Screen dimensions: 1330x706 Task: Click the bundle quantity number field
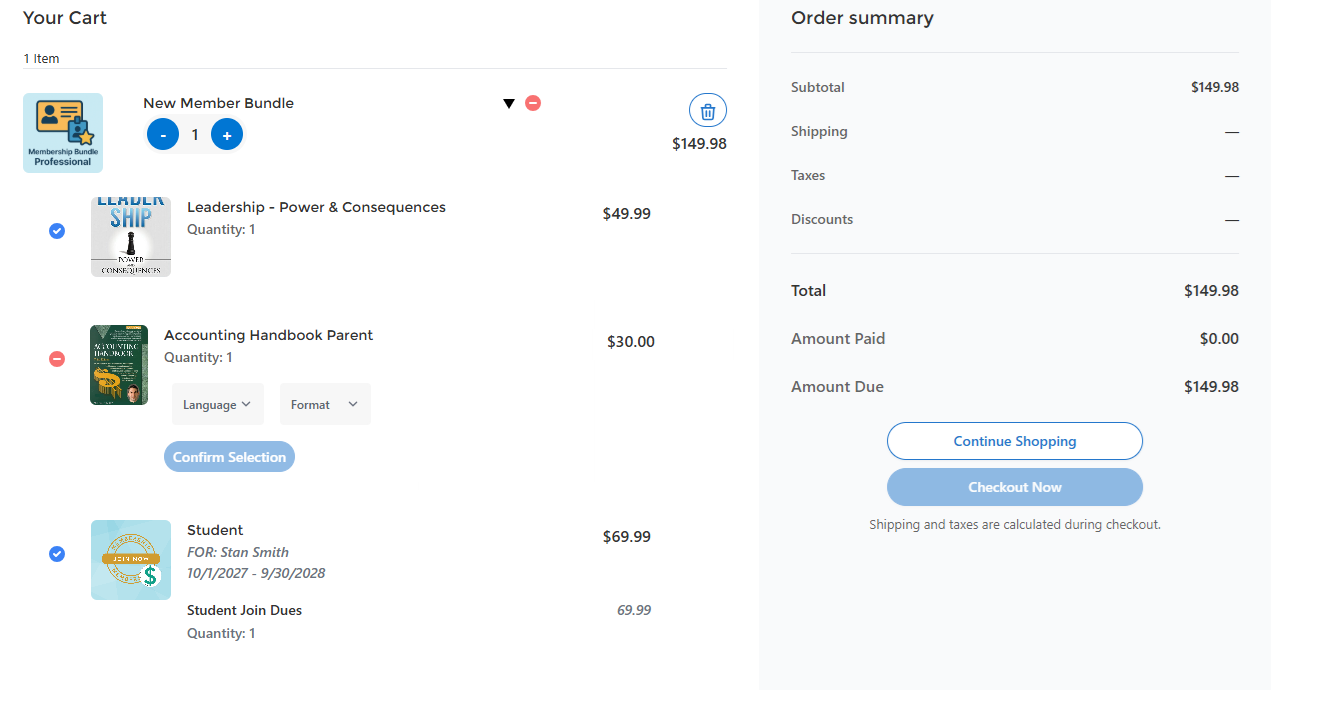(x=195, y=135)
